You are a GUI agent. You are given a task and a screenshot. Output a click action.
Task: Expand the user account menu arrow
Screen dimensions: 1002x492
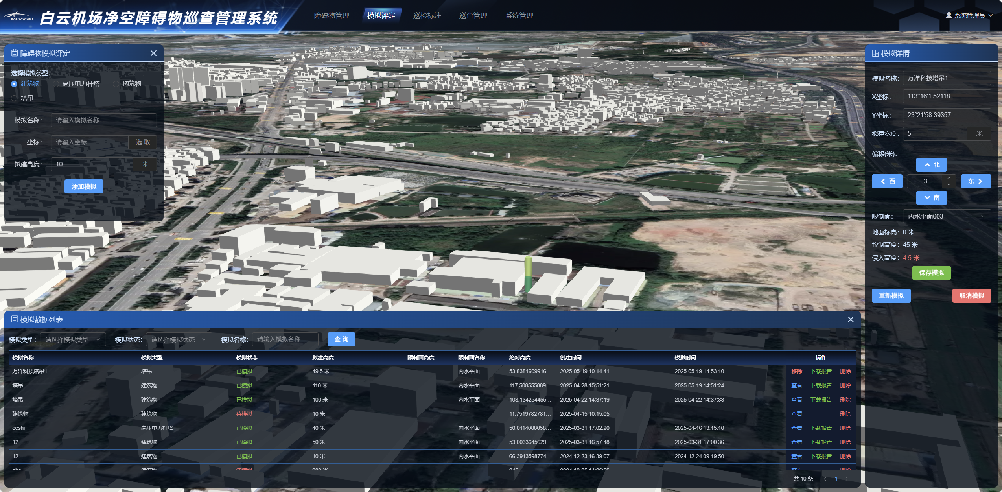988,16
